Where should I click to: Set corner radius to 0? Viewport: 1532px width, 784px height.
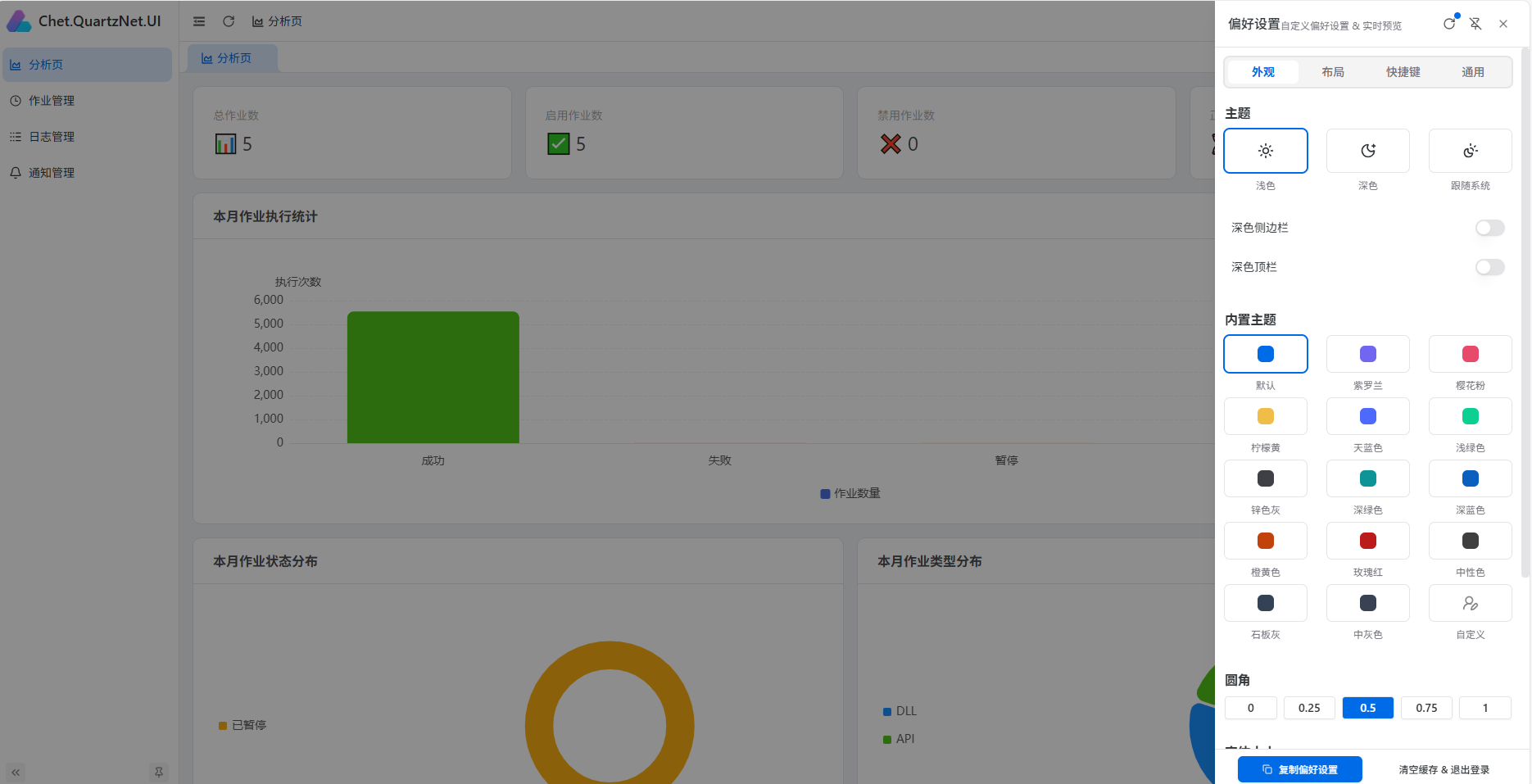[1251, 708]
